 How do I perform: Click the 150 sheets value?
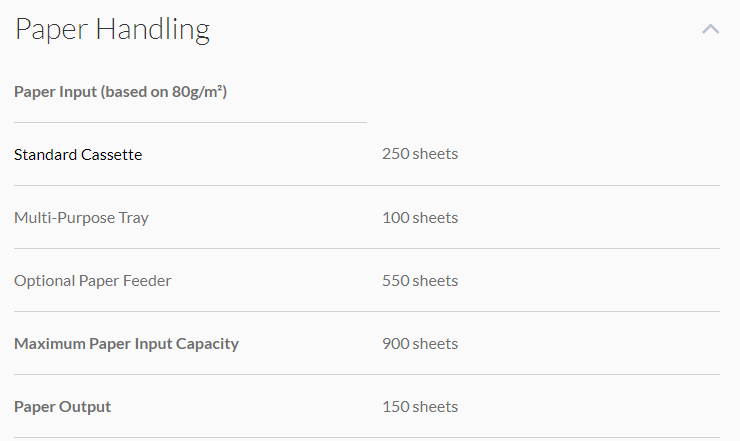coord(420,407)
